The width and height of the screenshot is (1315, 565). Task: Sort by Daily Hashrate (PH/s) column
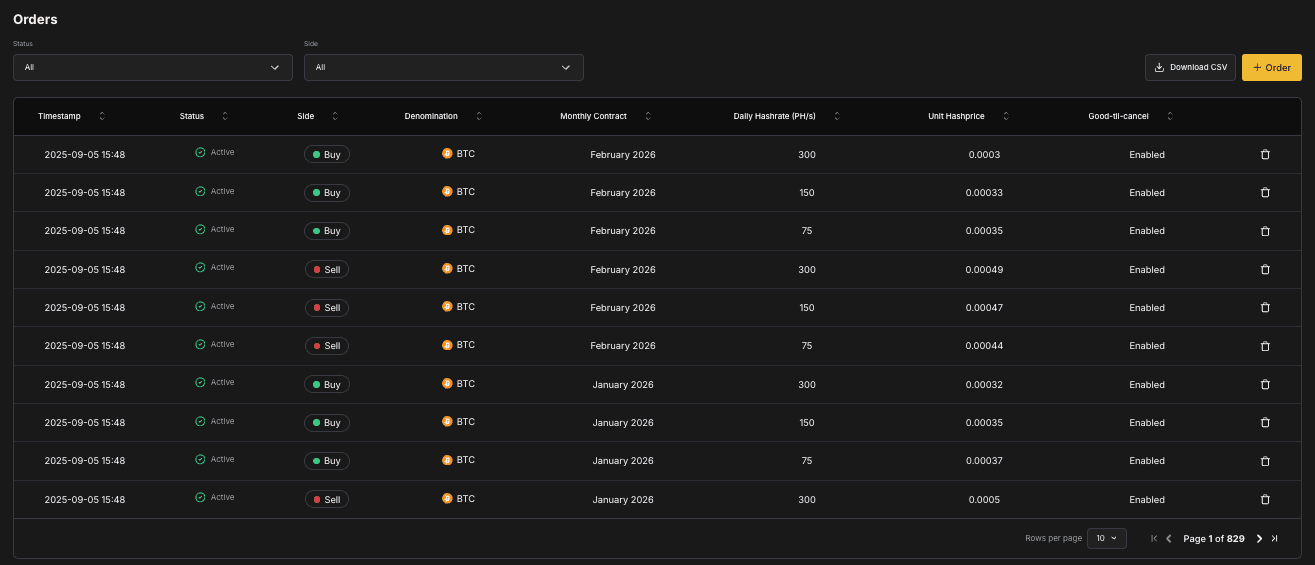[837, 116]
